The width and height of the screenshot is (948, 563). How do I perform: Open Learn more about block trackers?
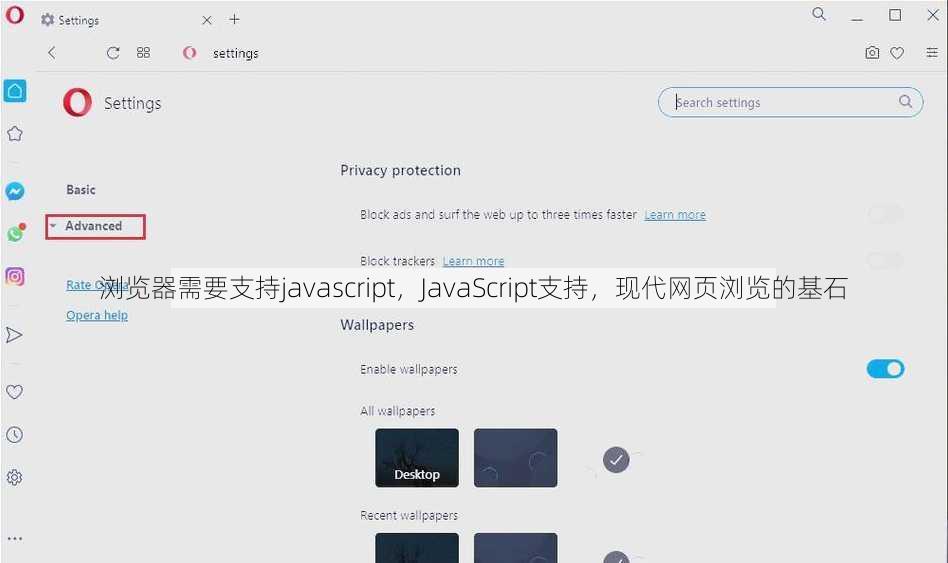[x=473, y=261]
